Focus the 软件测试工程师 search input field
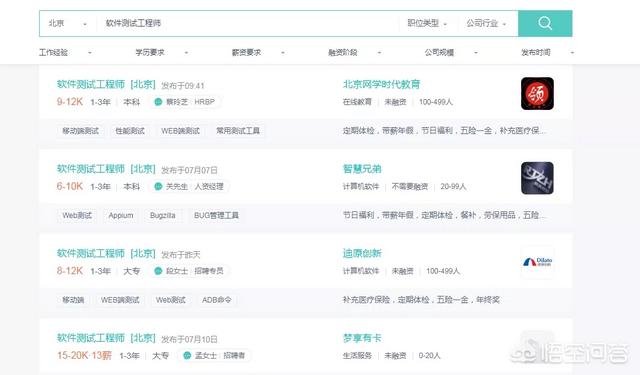The height and width of the screenshot is (375, 640). coord(249,23)
